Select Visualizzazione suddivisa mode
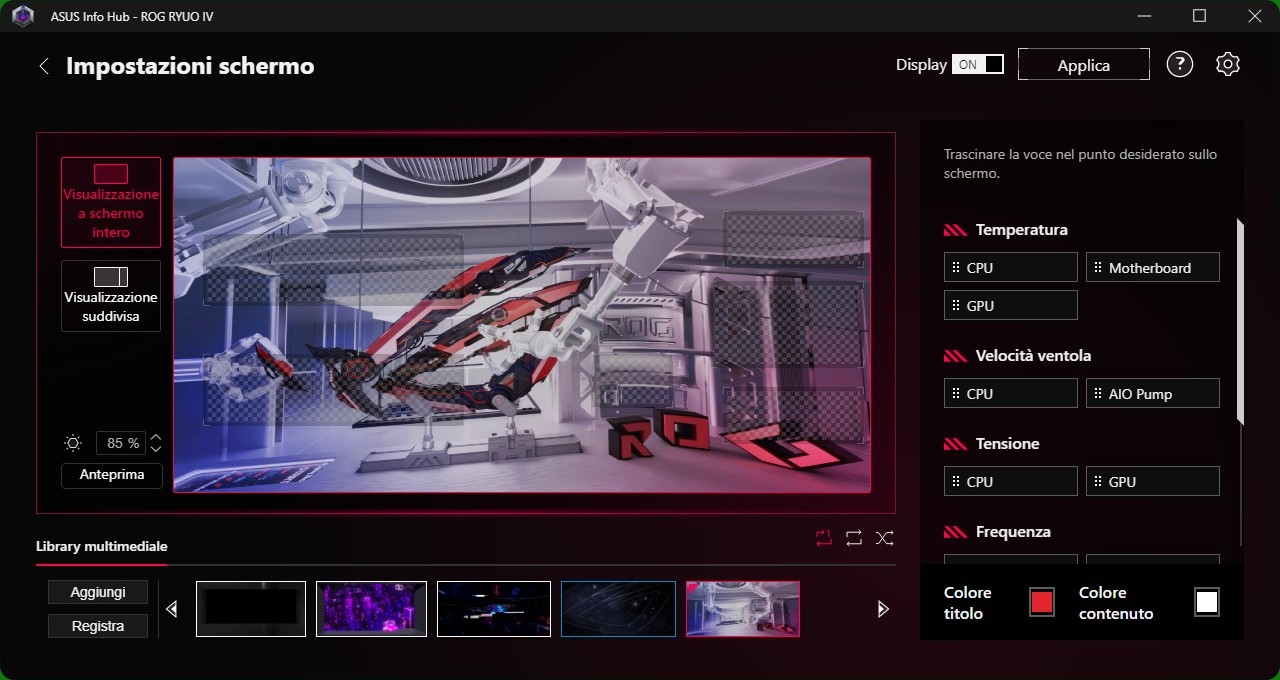1280x680 pixels. click(x=111, y=296)
